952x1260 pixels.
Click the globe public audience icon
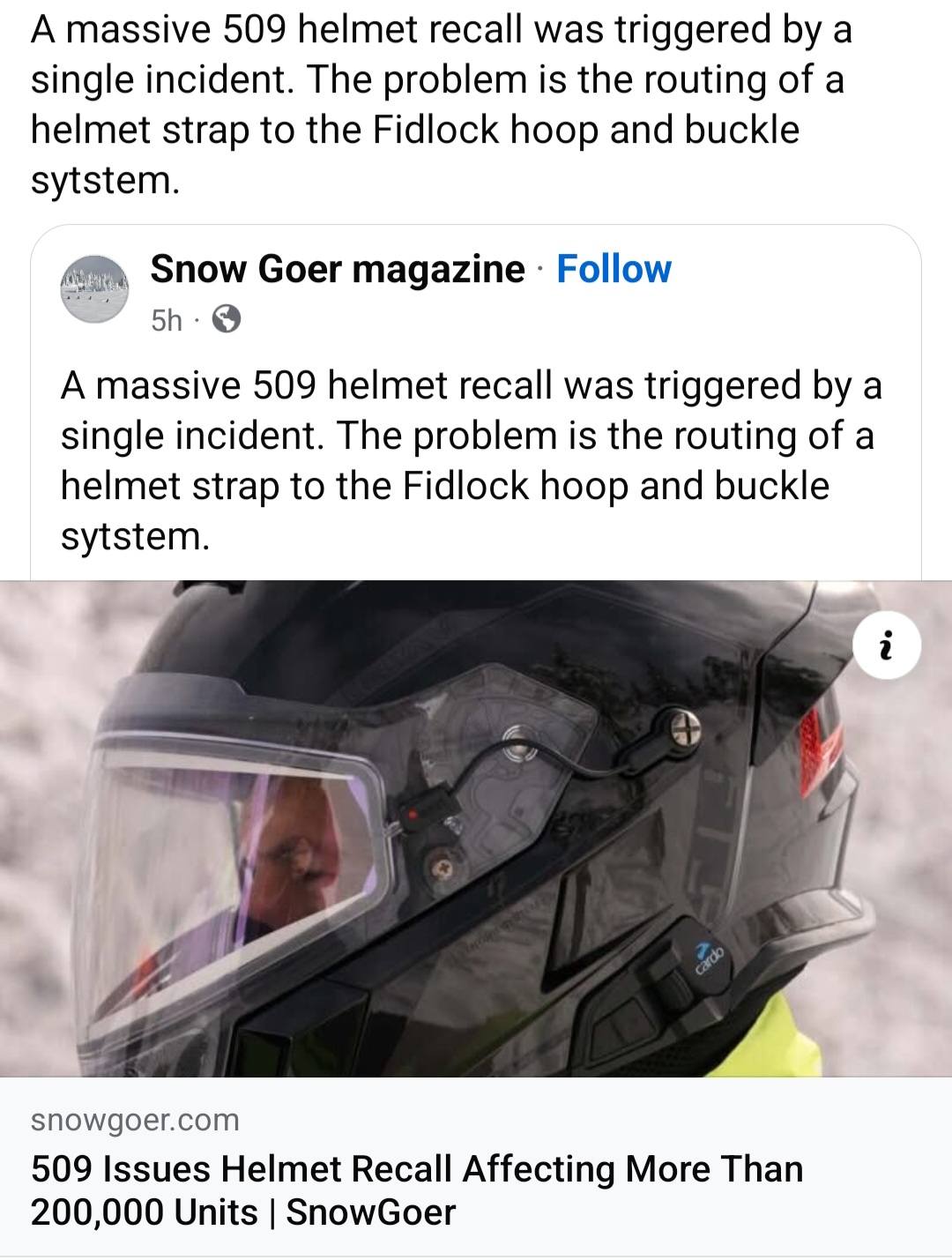(227, 318)
